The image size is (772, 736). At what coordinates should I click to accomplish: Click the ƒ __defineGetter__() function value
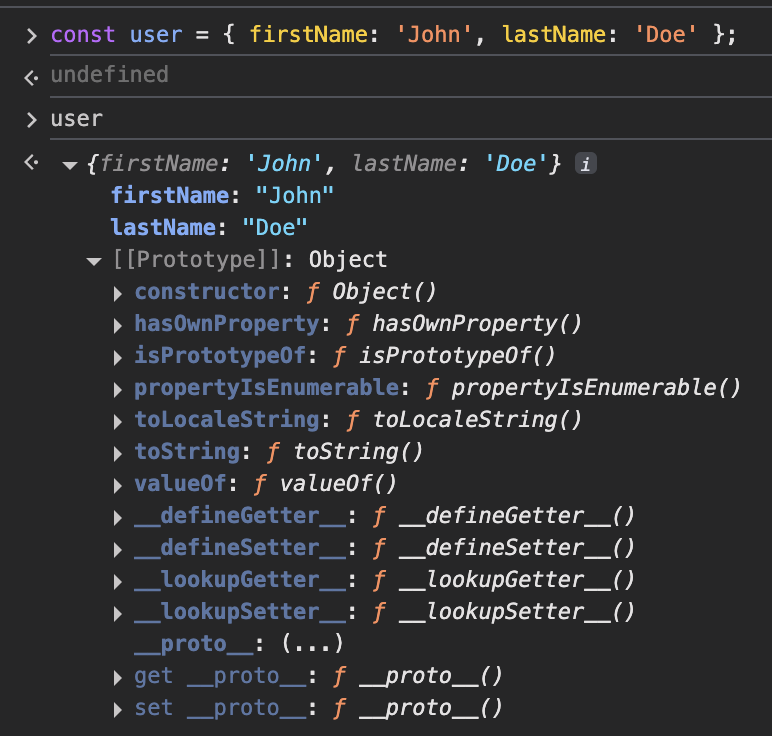pos(504,516)
